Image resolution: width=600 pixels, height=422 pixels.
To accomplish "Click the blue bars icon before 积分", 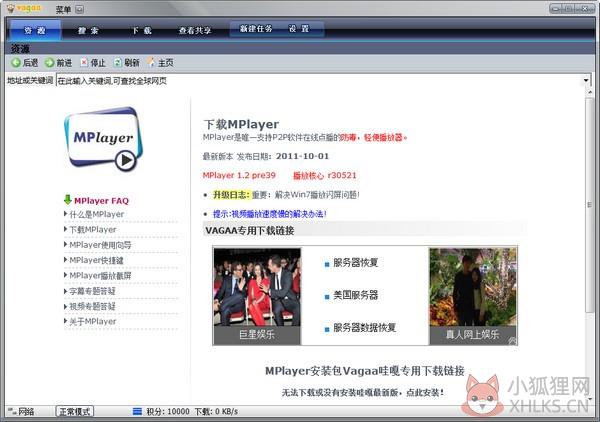I will tap(137, 411).
